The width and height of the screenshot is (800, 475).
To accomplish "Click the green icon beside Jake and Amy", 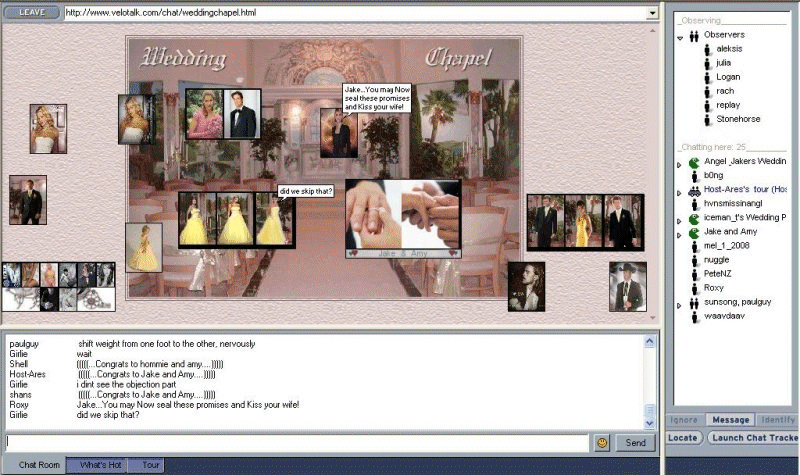I will click(693, 232).
